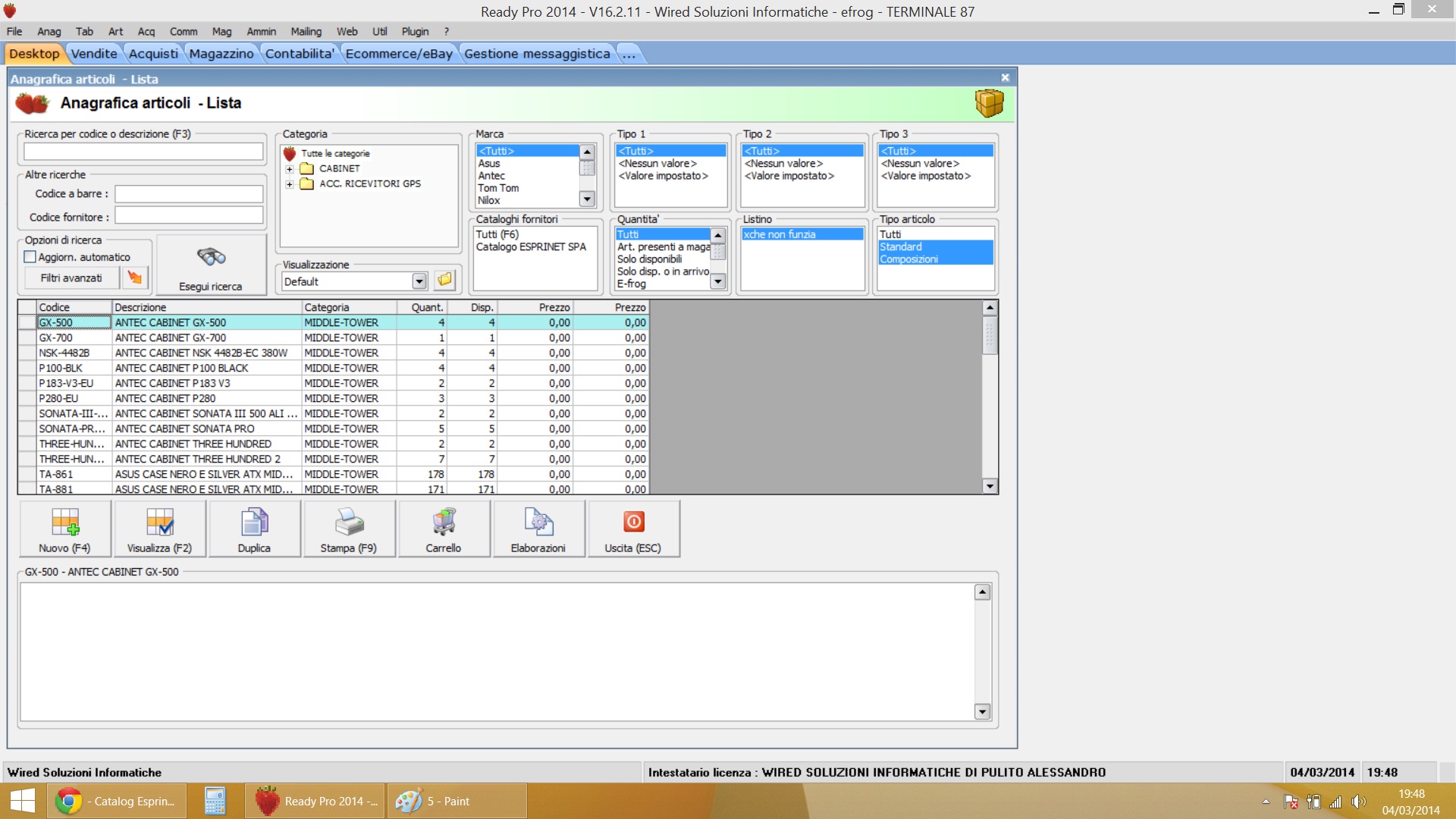Expand the ACC. RICEVITORI GPS category node
1456x819 pixels.
pyautogui.click(x=290, y=184)
